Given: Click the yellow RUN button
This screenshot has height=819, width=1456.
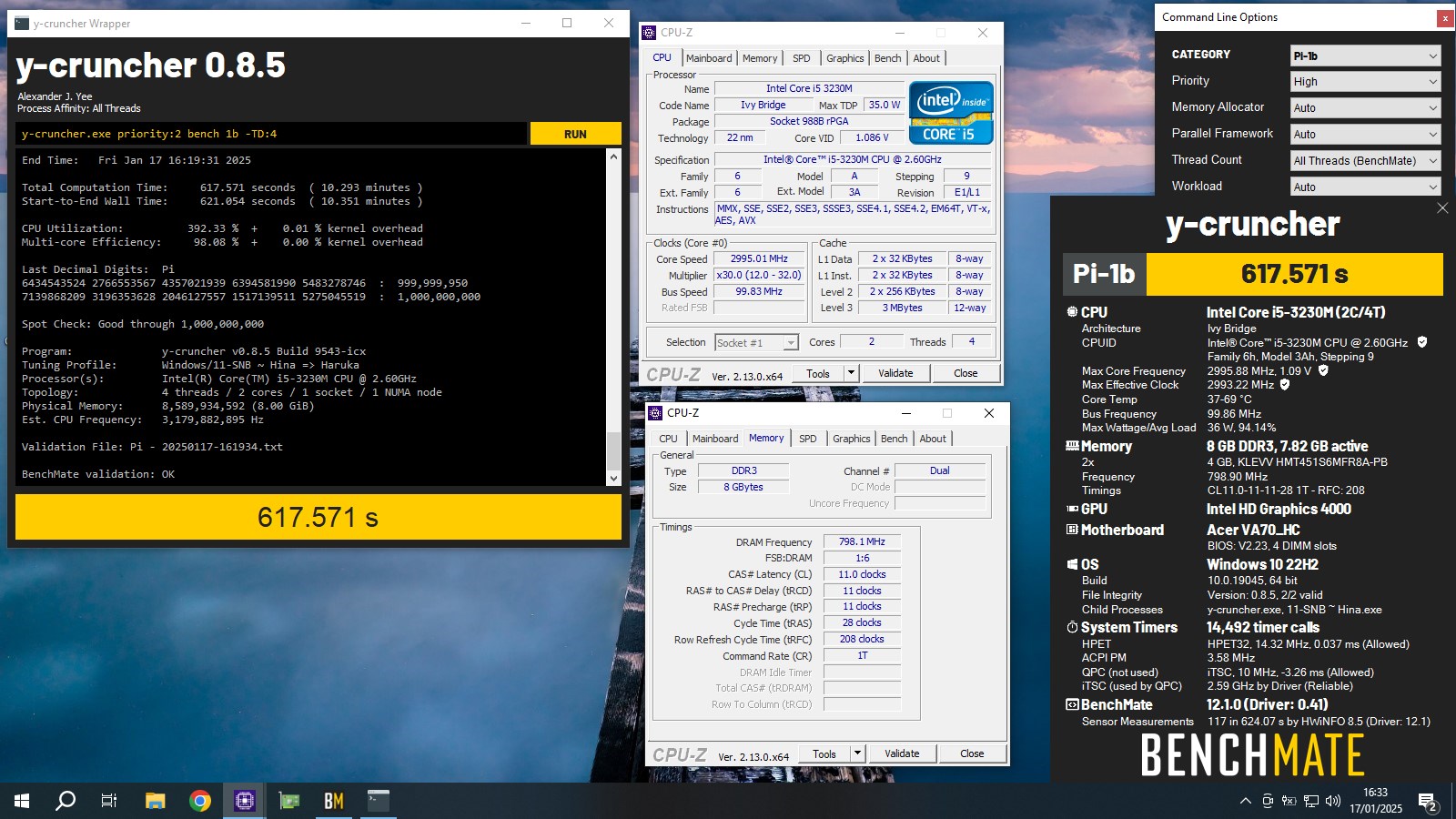Looking at the screenshot, I should click(575, 134).
